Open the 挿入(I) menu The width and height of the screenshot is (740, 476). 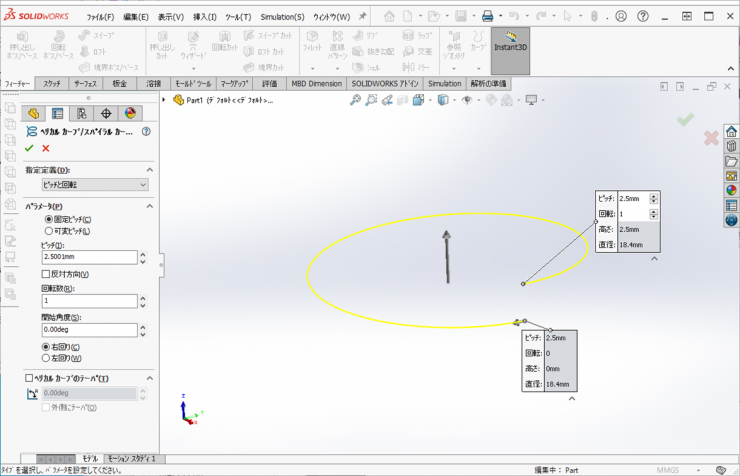click(204, 17)
